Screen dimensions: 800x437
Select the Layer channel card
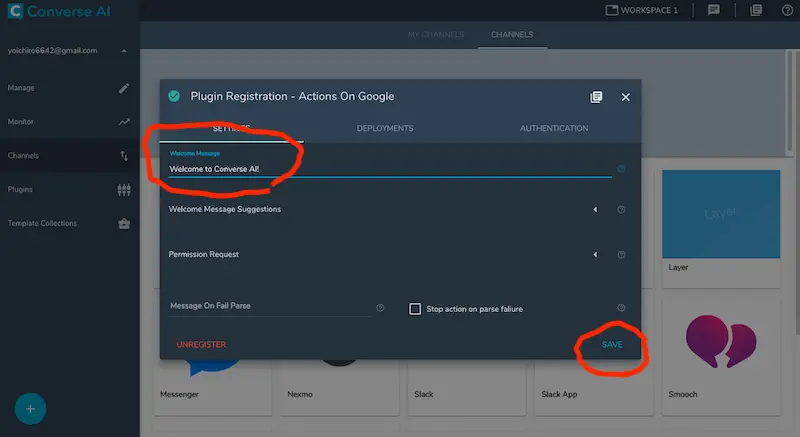(x=721, y=229)
